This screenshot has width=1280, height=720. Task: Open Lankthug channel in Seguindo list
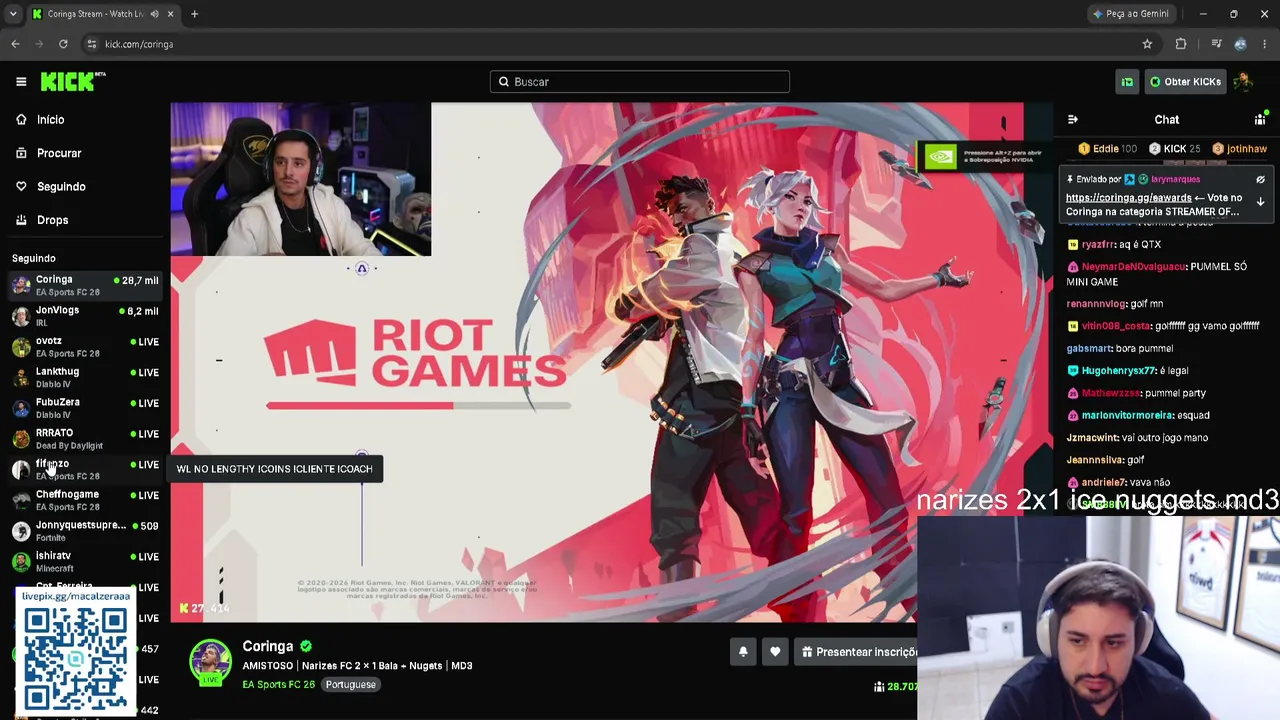coord(85,377)
